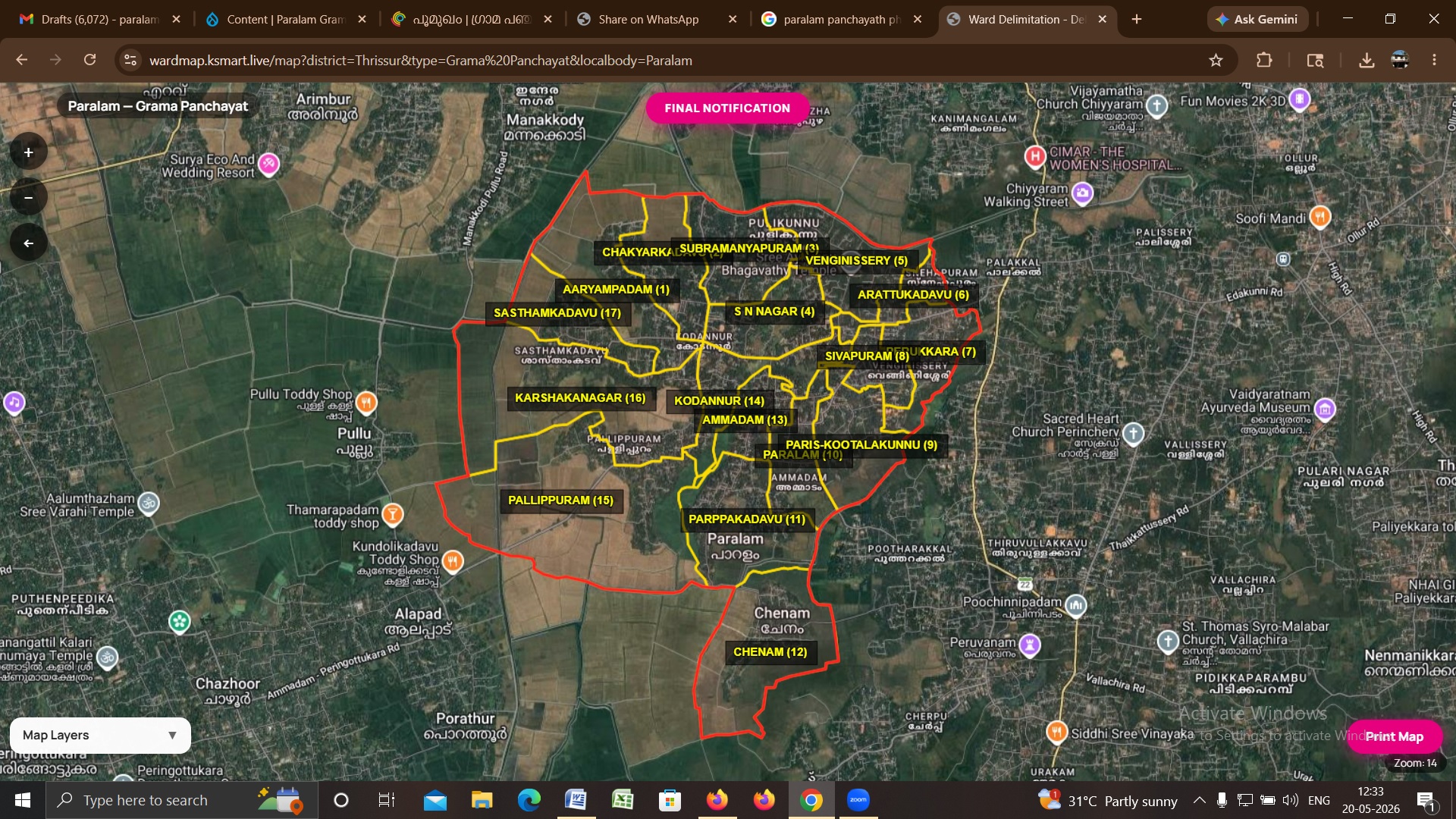Screen dimensions: 1456x819
Task: Click the Fun Movies 2K 3D marker
Action: click(x=1300, y=99)
